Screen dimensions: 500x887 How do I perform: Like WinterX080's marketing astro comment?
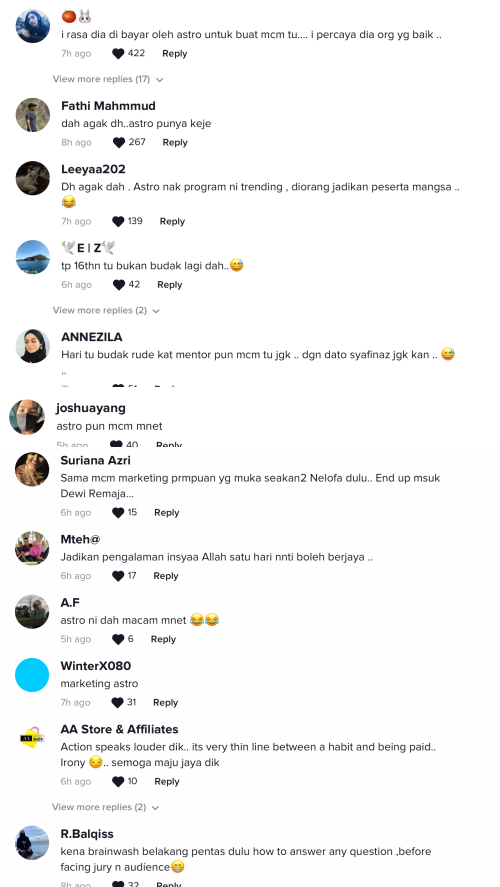click(x=118, y=703)
